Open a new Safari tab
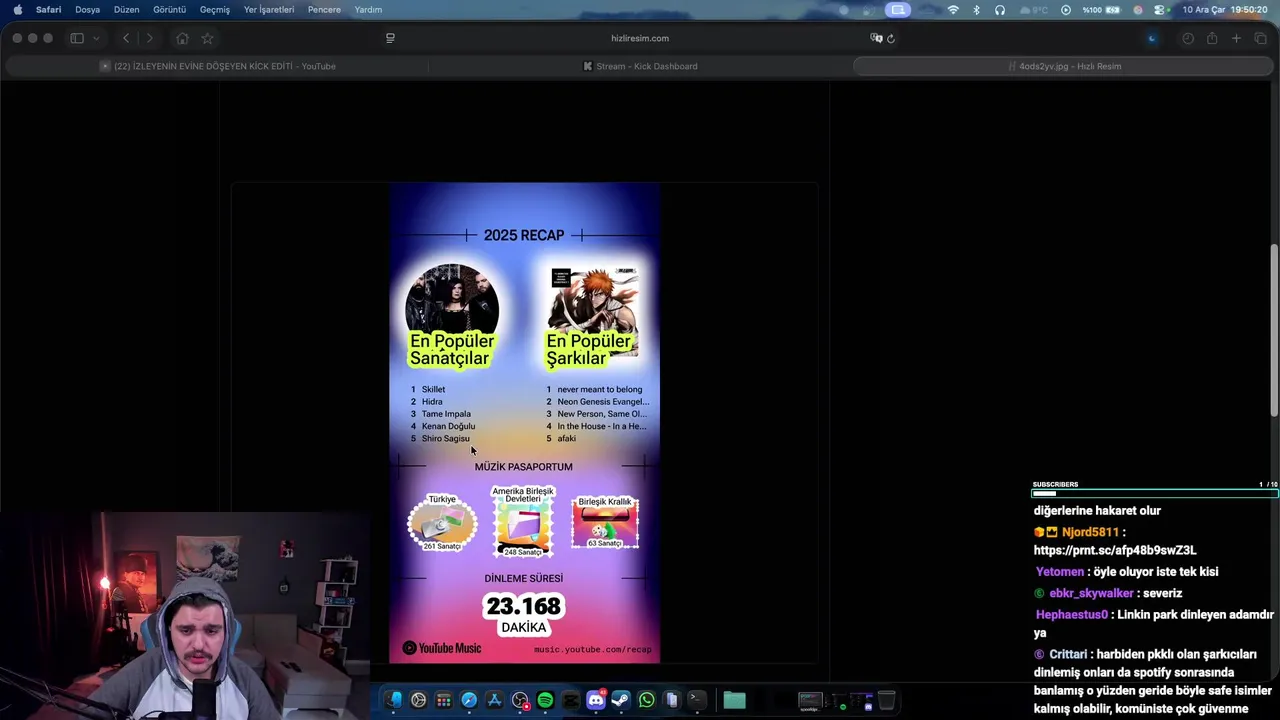Image resolution: width=1280 pixels, height=720 pixels. [x=1236, y=38]
